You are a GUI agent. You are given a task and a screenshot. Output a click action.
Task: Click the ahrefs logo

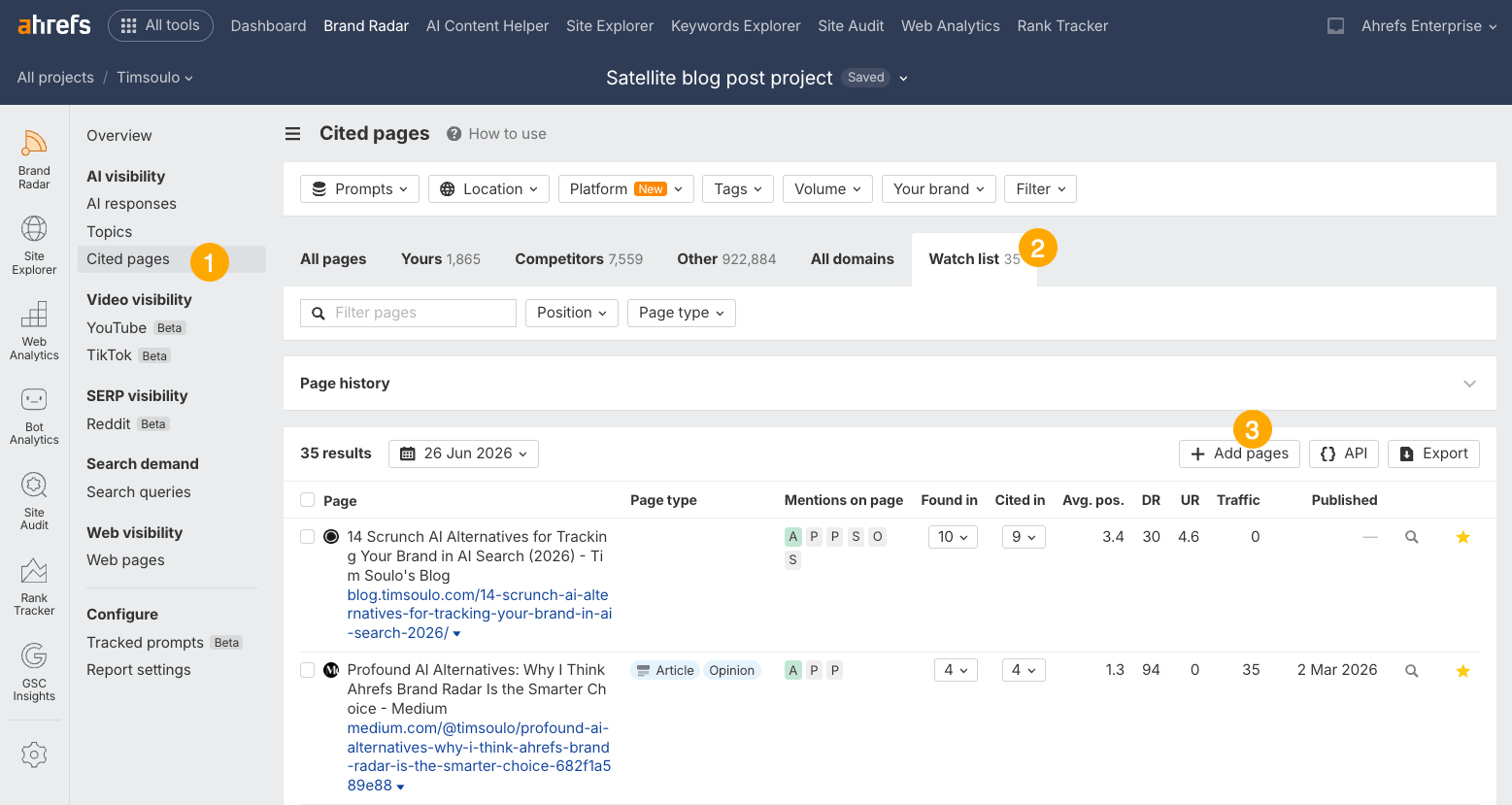click(x=54, y=25)
